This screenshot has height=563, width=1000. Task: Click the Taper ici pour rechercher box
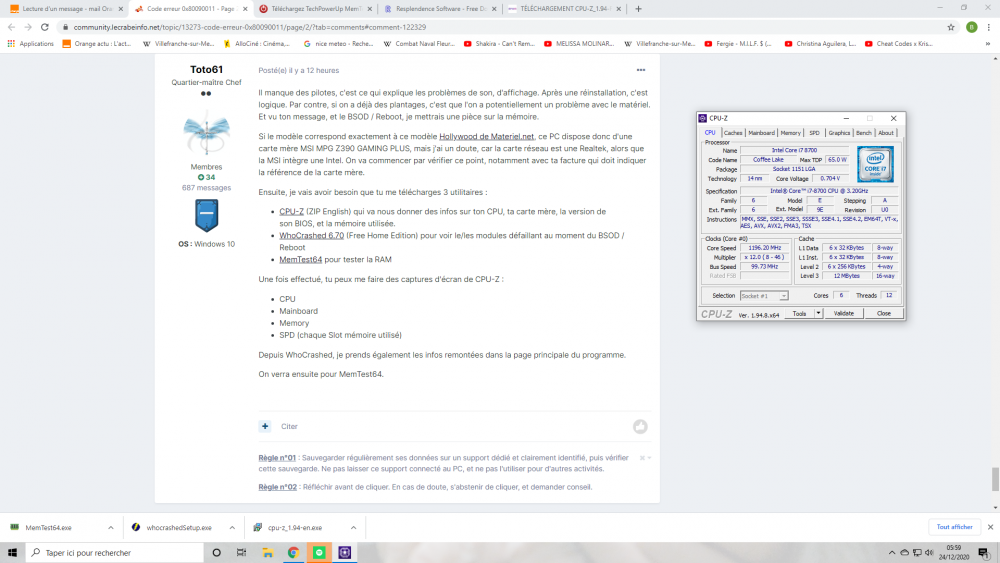click(x=115, y=552)
